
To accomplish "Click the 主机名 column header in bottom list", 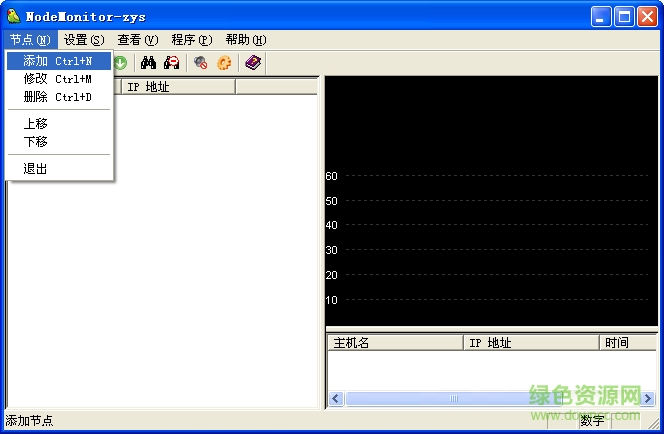I will (x=395, y=343).
